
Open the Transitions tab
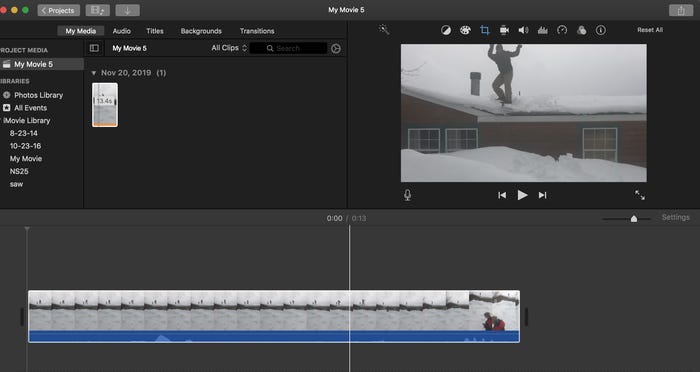click(x=257, y=31)
